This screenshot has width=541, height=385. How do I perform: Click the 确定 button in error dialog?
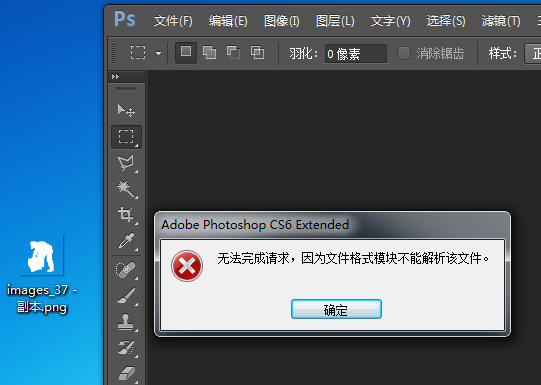tap(336, 309)
